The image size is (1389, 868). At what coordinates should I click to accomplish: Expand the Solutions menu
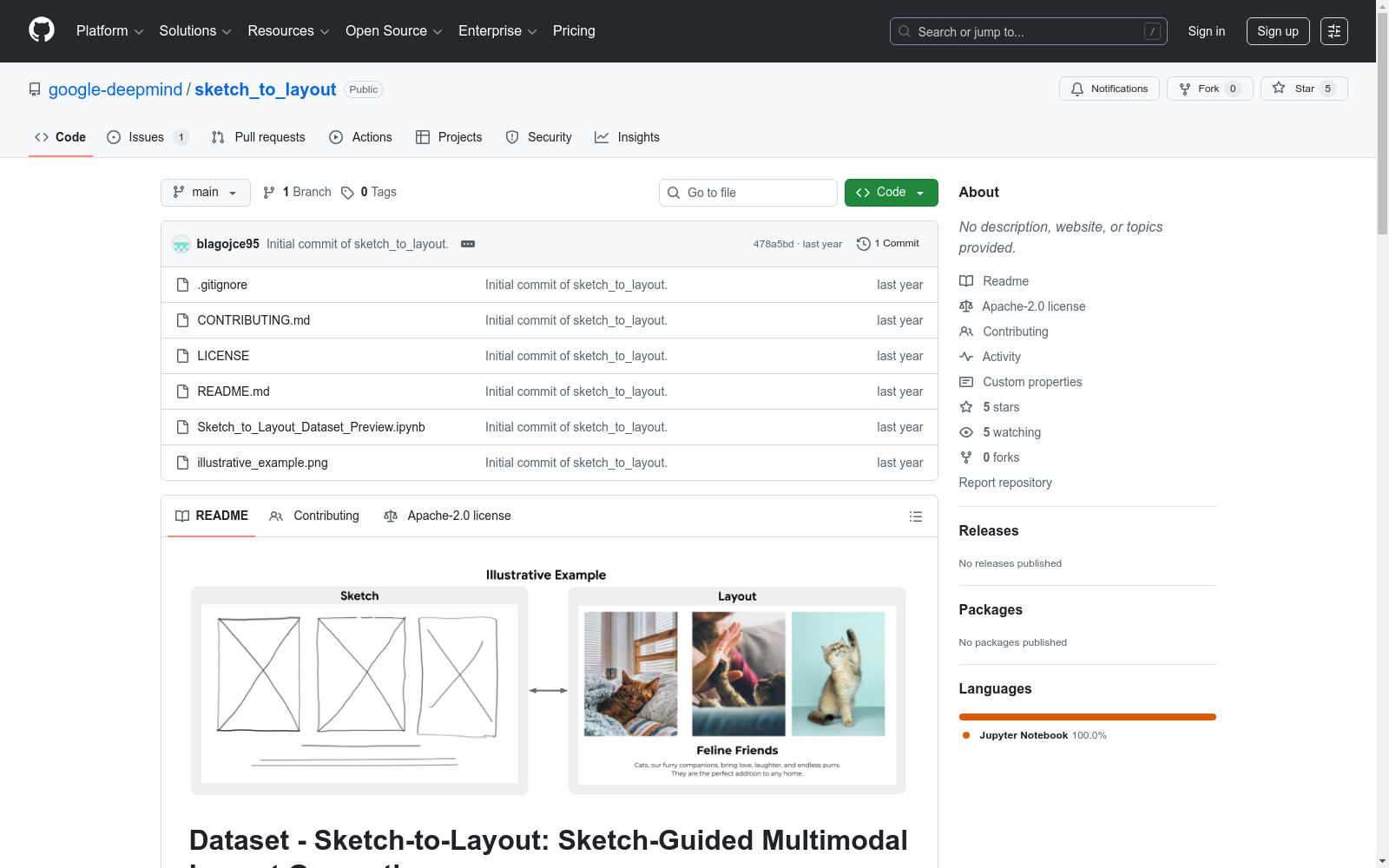click(195, 31)
